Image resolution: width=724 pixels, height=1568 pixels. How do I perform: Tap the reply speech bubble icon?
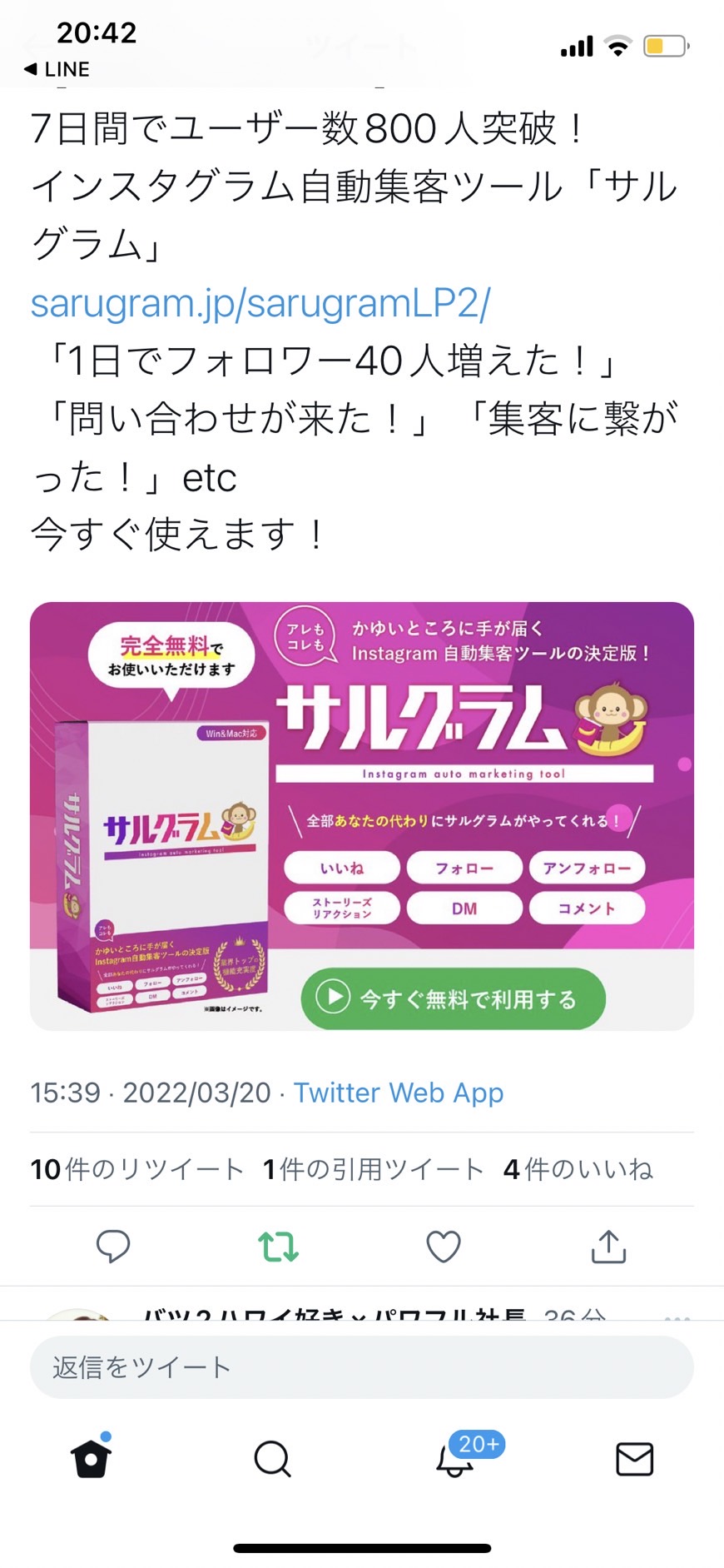pos(113,1247)
